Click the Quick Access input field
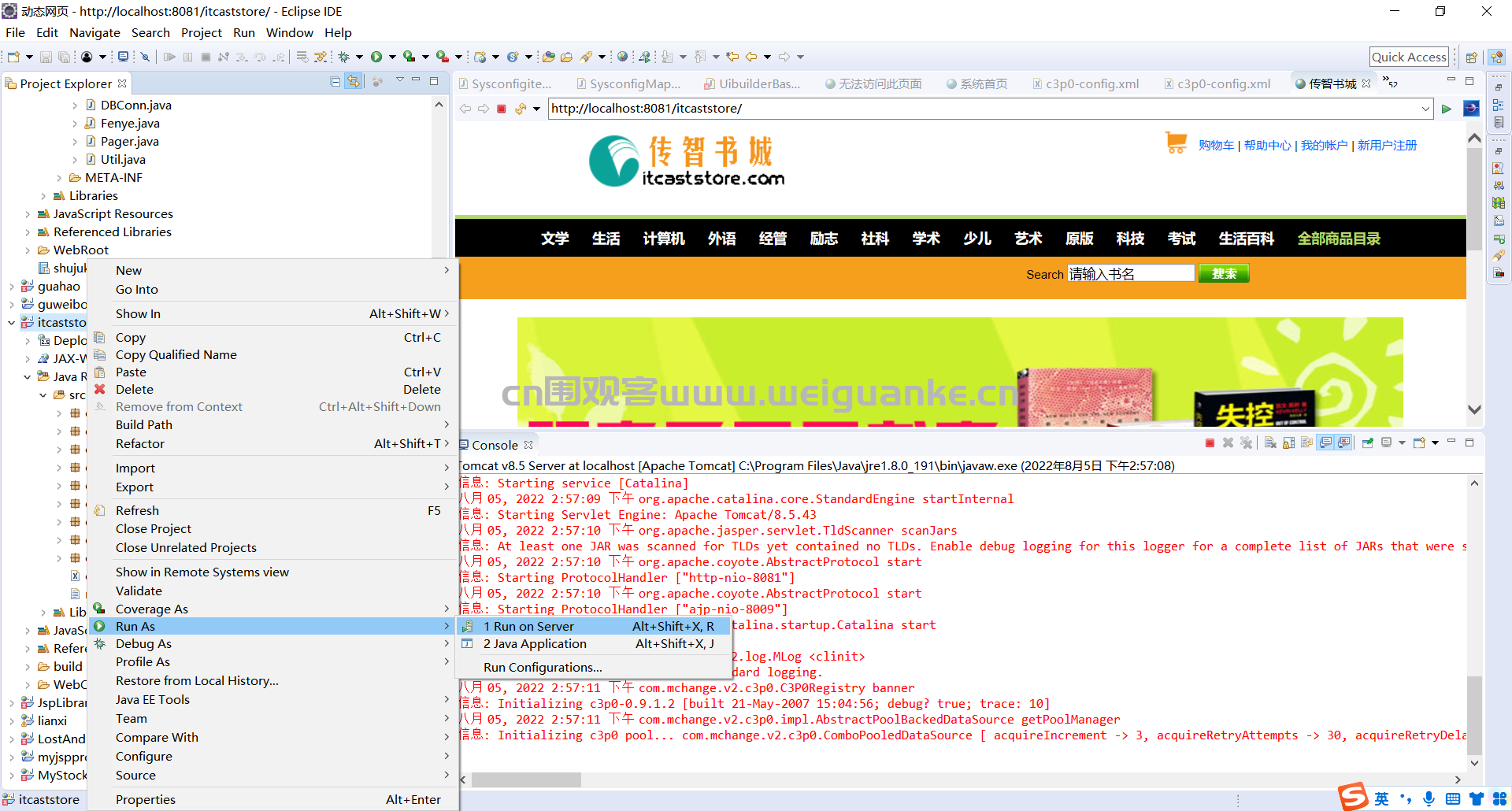1512x811 pixels. 1409,57
